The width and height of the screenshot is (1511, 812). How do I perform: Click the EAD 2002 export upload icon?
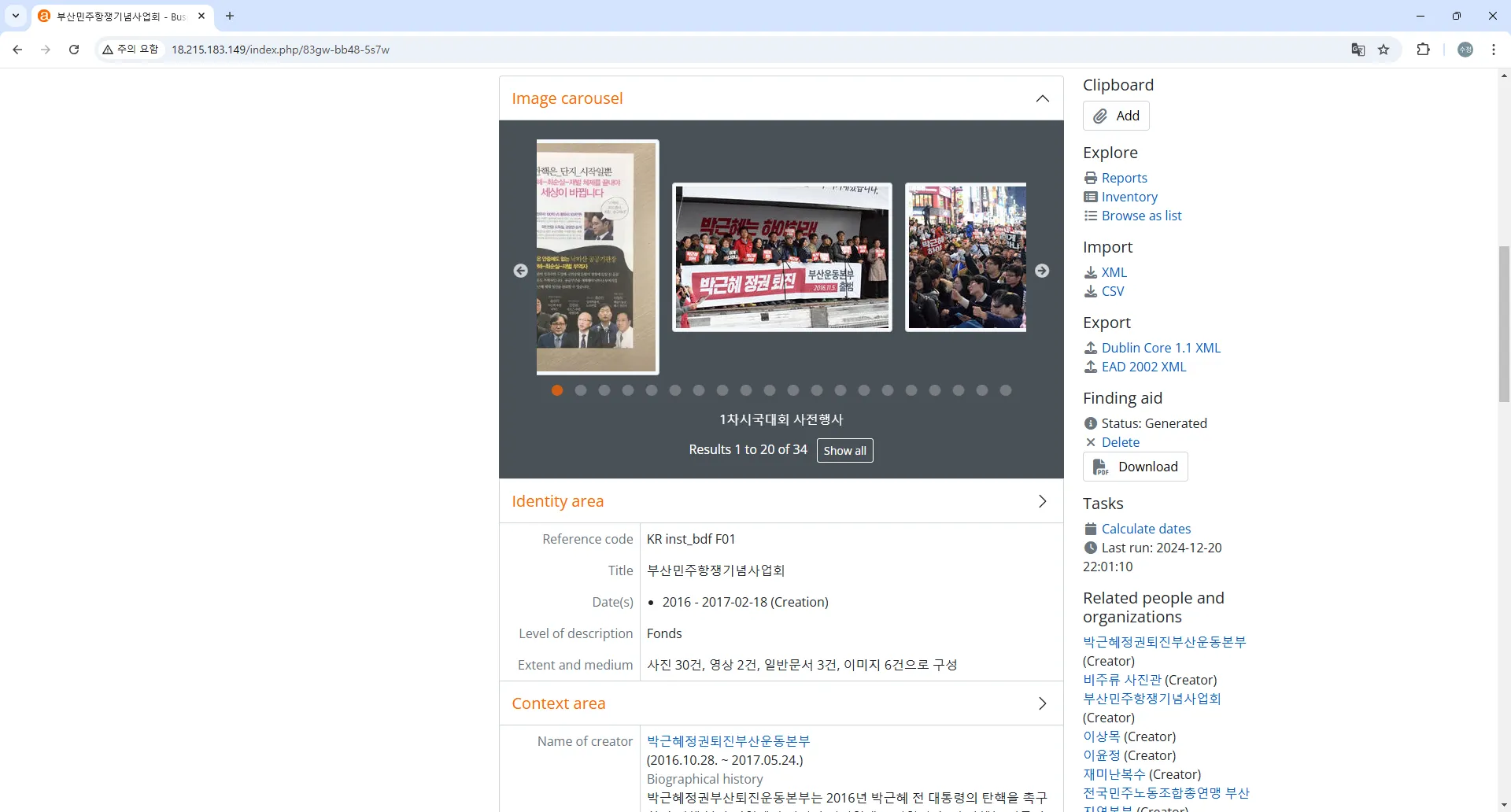1091,367
